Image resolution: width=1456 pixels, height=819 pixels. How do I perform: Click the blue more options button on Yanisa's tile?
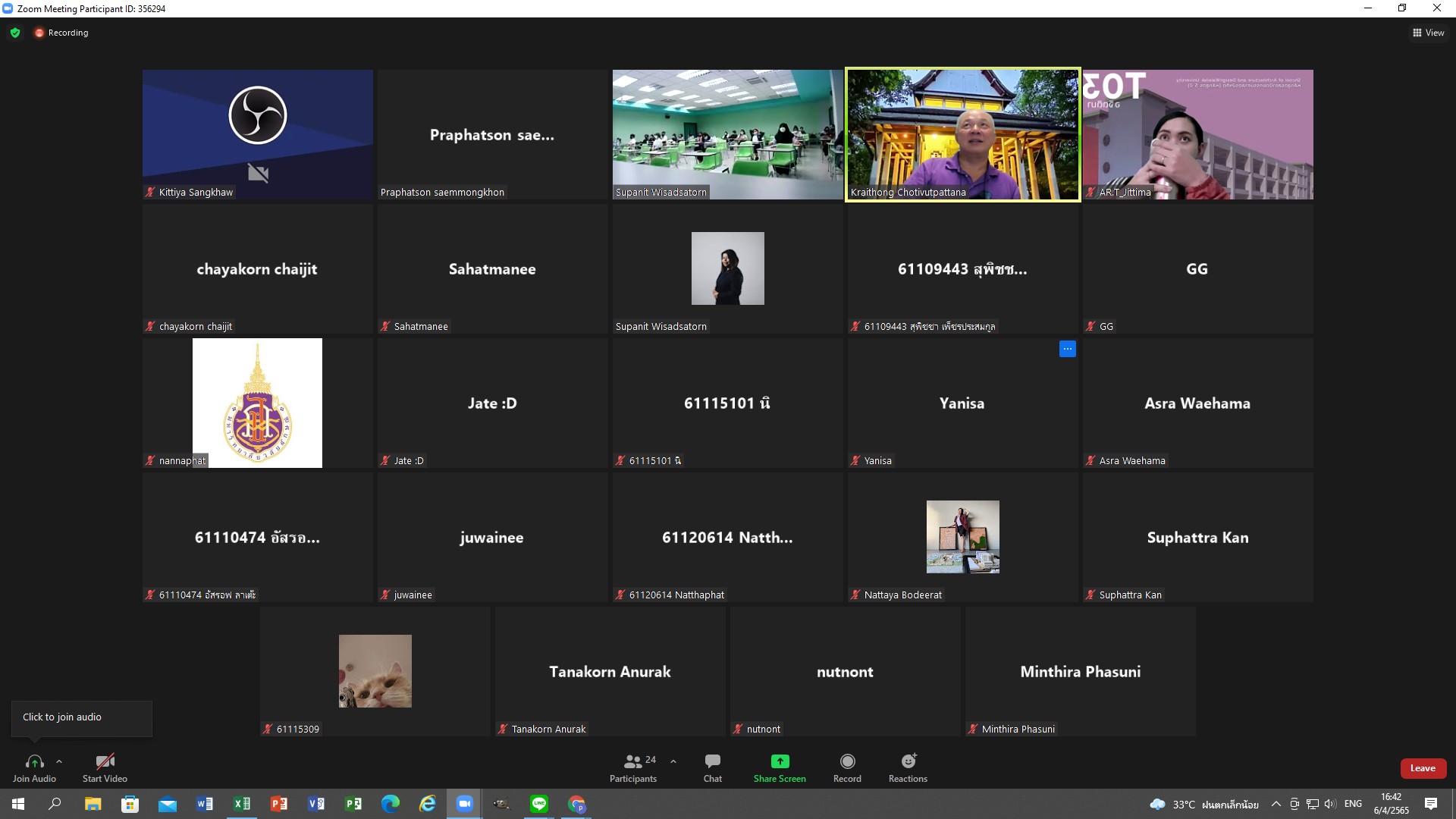(x=1067, y=349)
